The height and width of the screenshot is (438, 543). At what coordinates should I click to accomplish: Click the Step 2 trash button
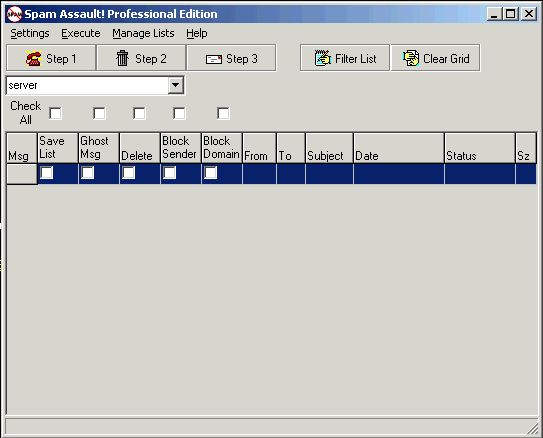pyautogui.click(x=141, y=58)
